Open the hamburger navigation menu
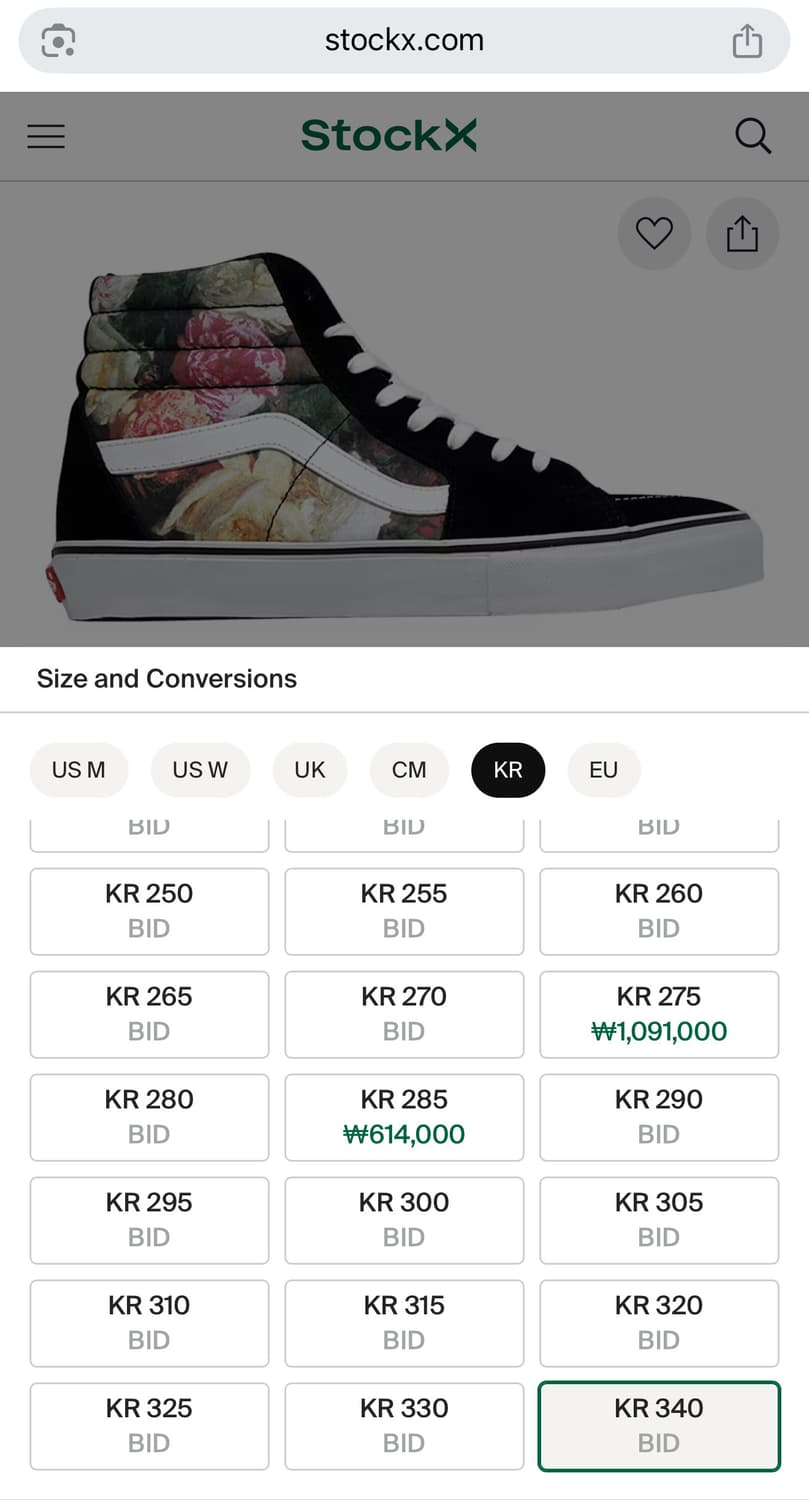Image resolution: width=809 pixels, height=1500 pixels. tap(46, 136)
